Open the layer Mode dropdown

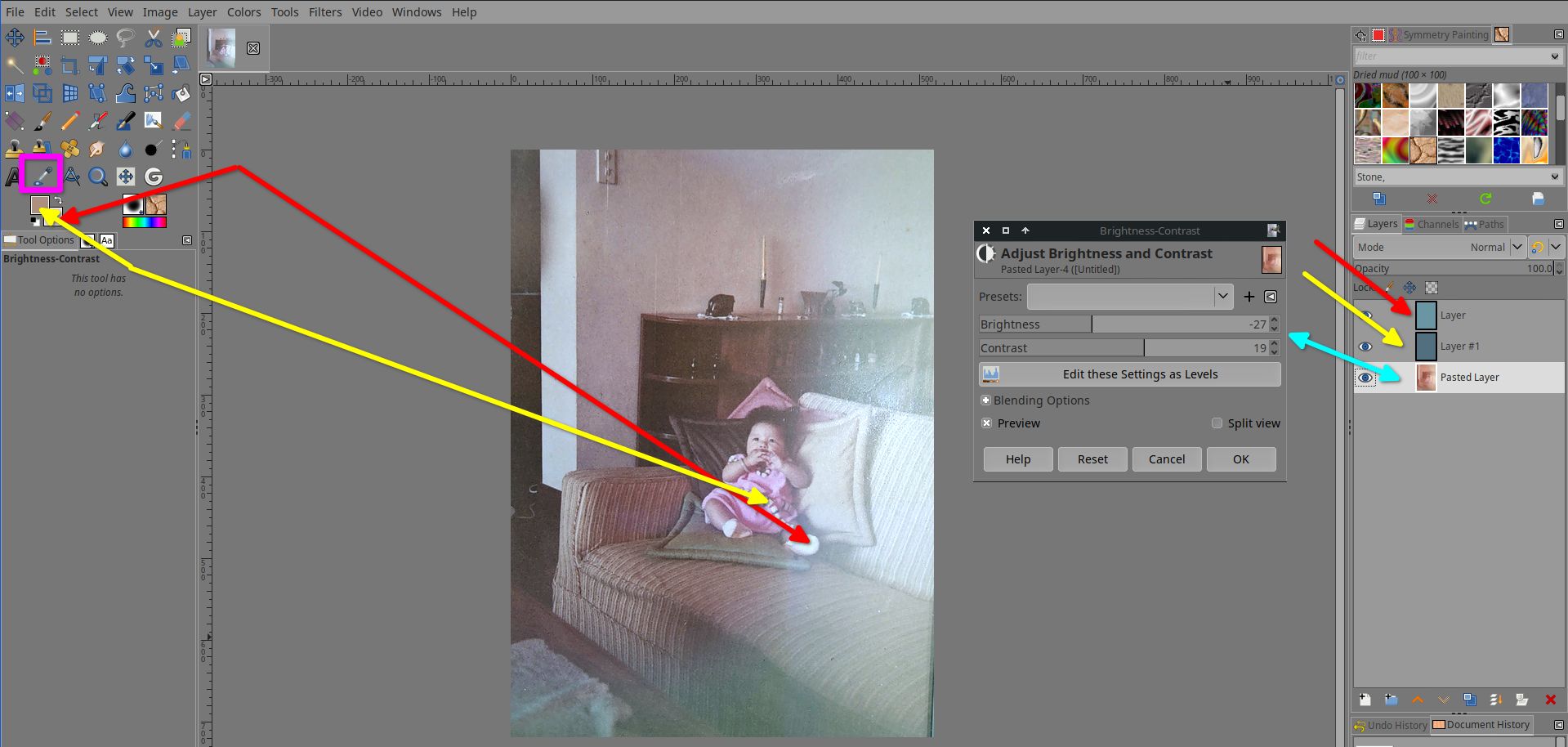[x=1517, y=247]
